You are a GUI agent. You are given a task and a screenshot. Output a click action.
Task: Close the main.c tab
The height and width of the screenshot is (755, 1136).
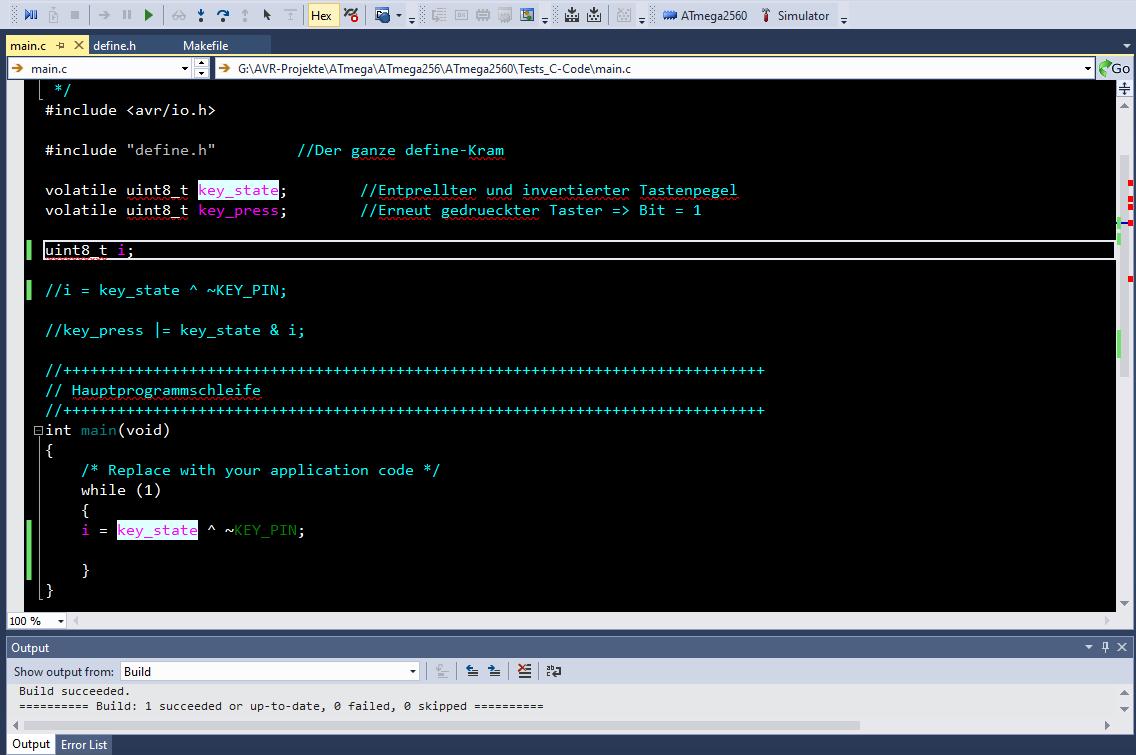79,46
